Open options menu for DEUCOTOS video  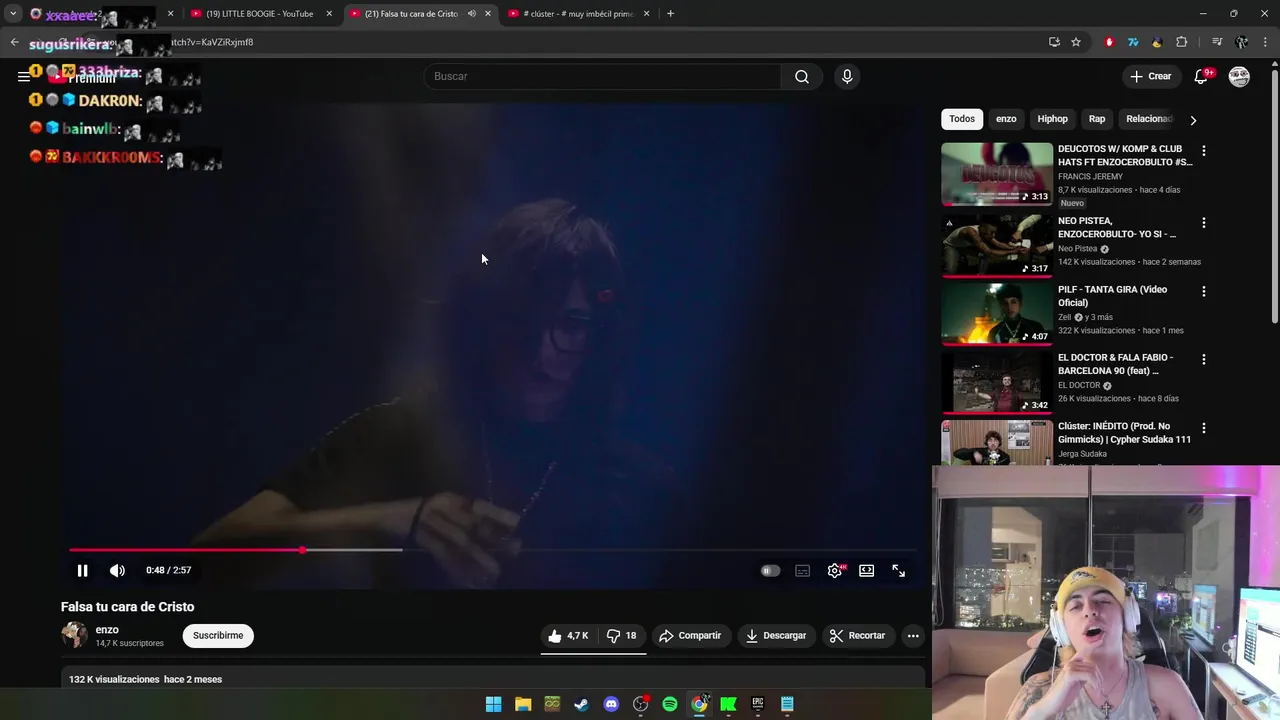coord(1203,151)
